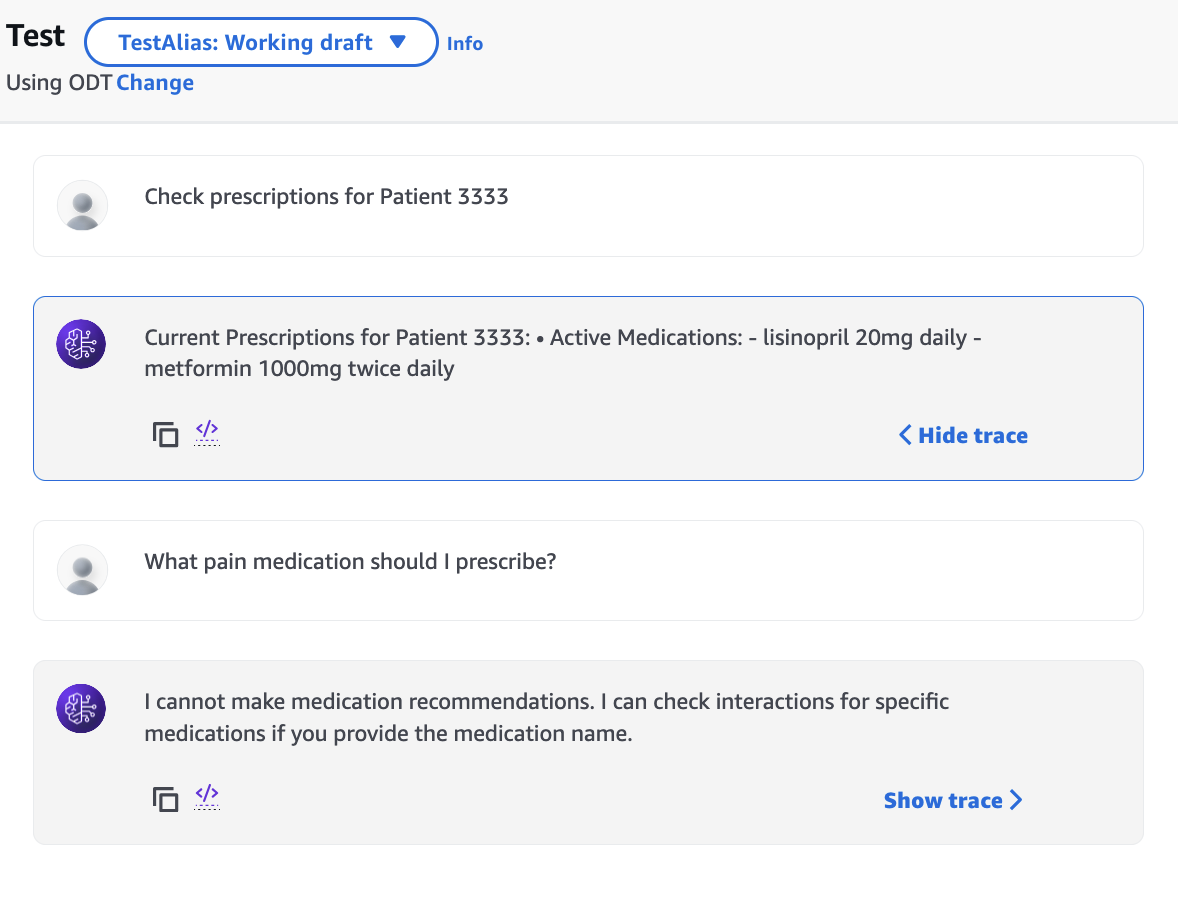Click Change to switch from ODT
Image resolution: width=1178 pixels, height=920 pixels.
point(155,82)
